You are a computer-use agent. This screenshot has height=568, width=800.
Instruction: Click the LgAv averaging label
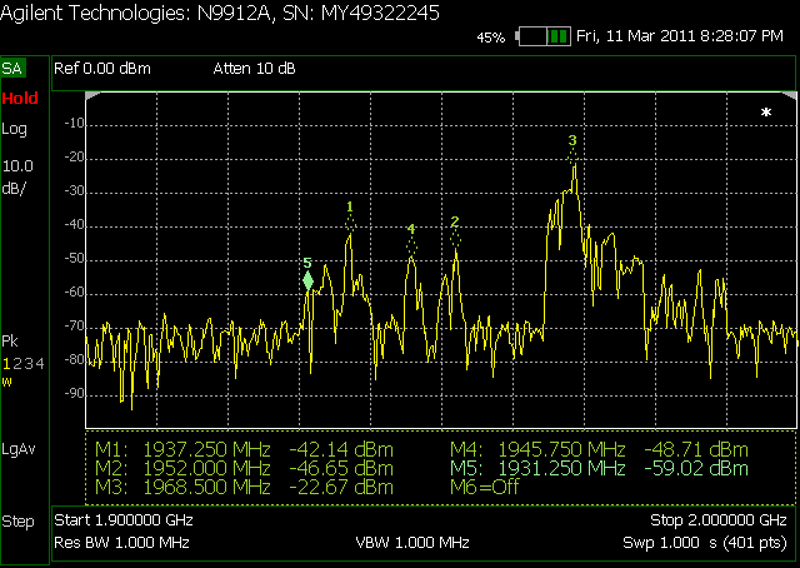point(19,449)
